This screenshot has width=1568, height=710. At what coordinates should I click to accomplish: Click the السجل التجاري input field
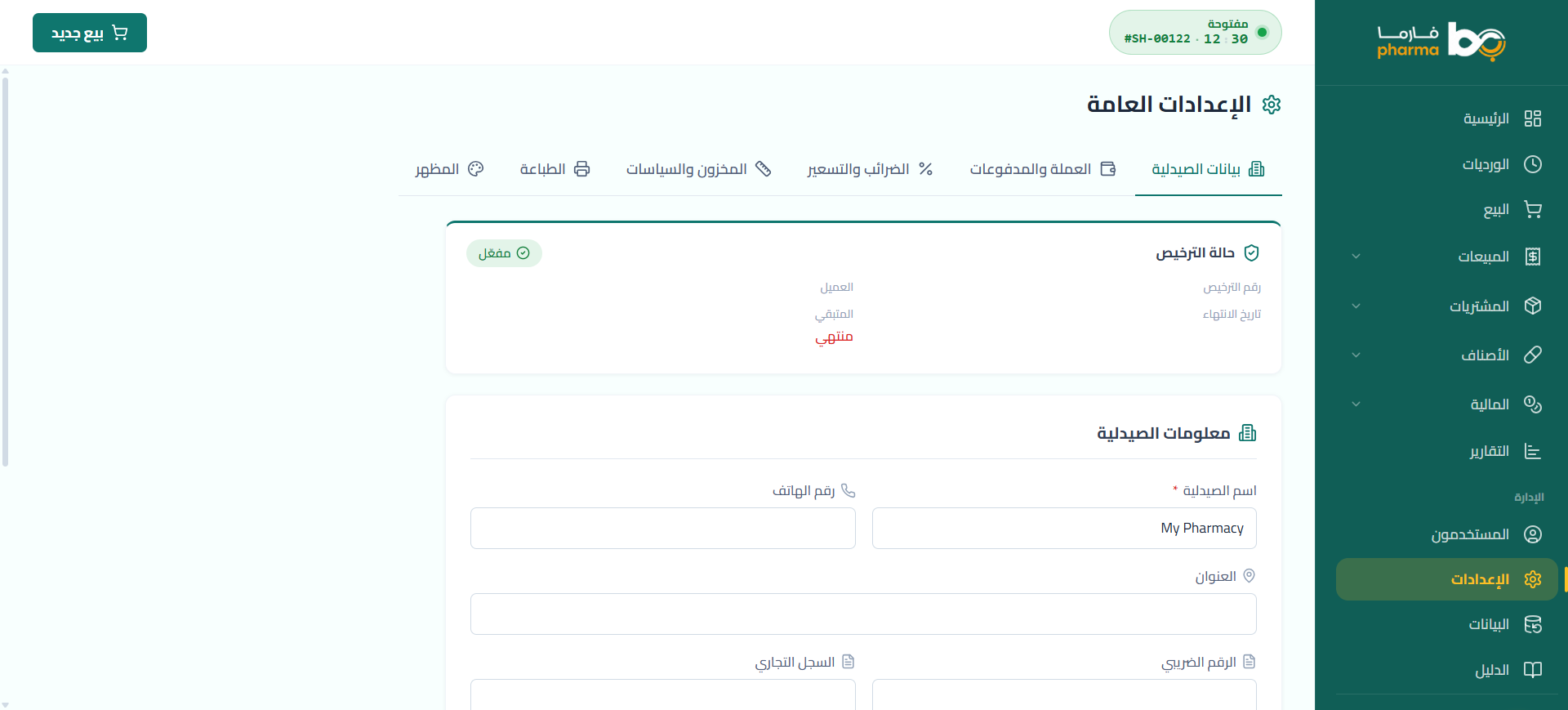pyautogui.click(x=663, y=694)
